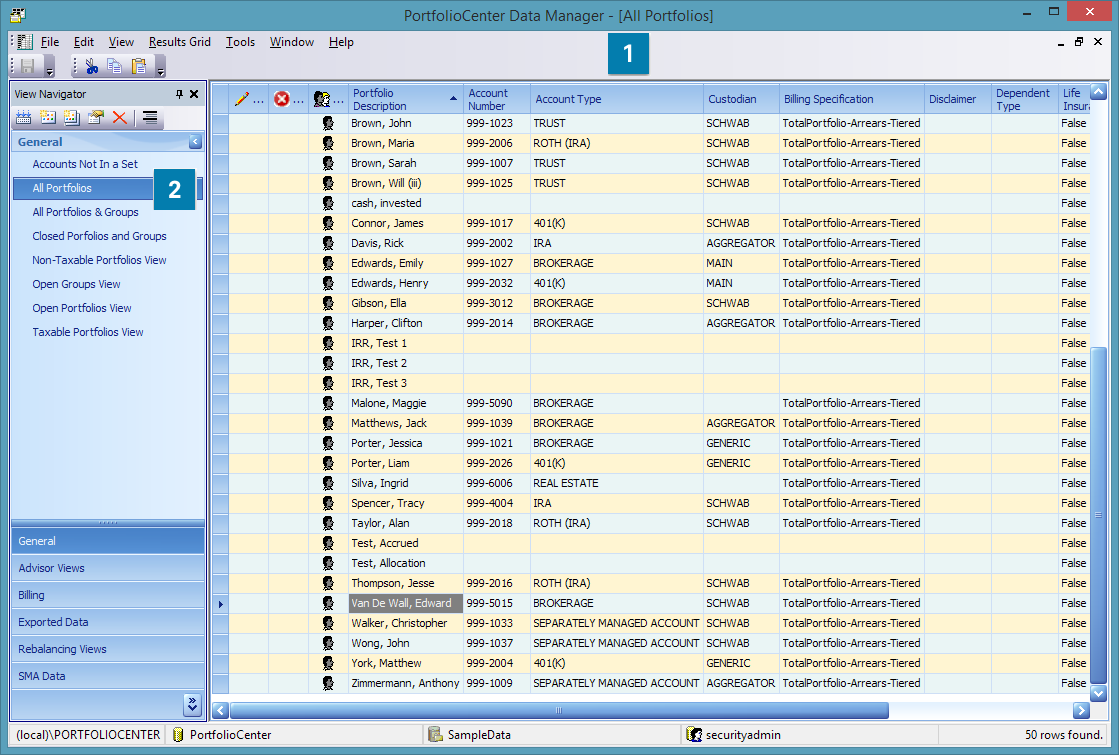Open the All Portfolios & Groups view

pos(86,212)
